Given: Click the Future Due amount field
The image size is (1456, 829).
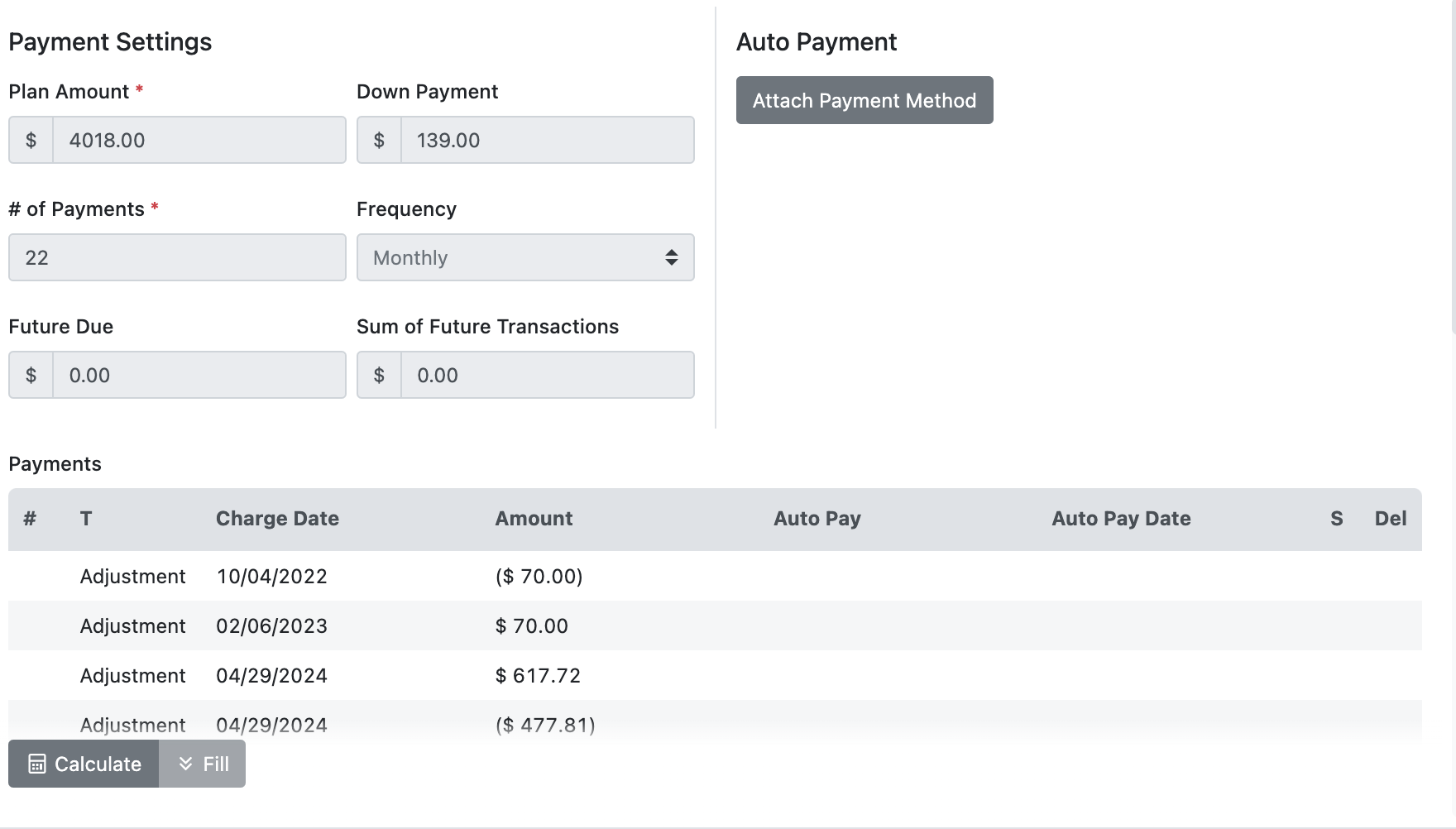Looking at the screenshot, I should (199, 375).
